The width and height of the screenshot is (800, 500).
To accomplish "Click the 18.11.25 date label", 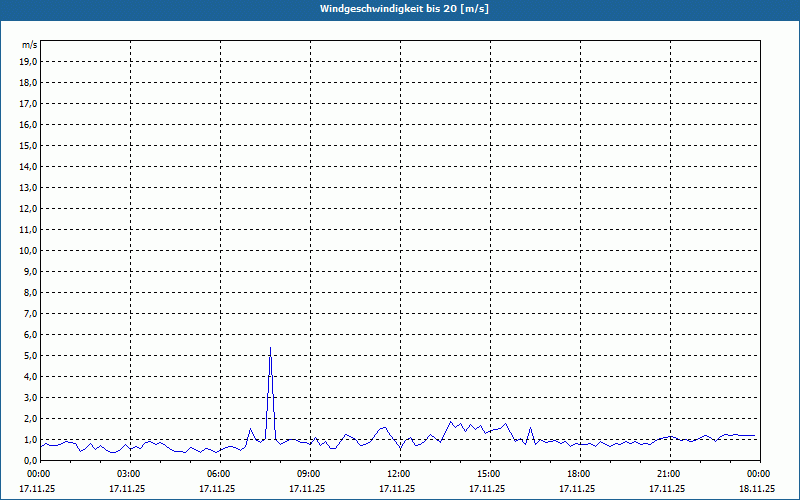I will coord(757,489).
